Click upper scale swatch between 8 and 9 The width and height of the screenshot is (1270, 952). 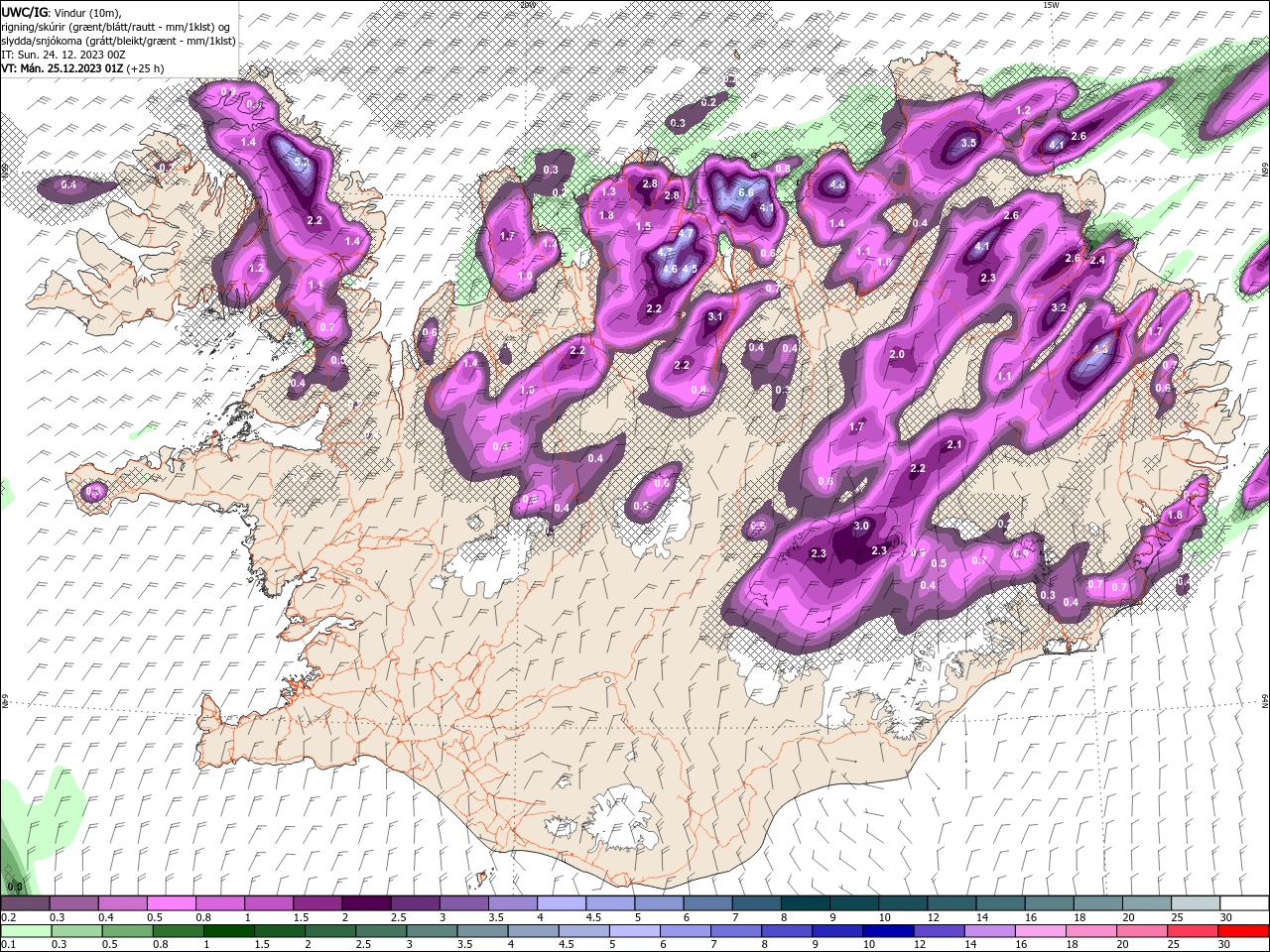click(806, 903)
